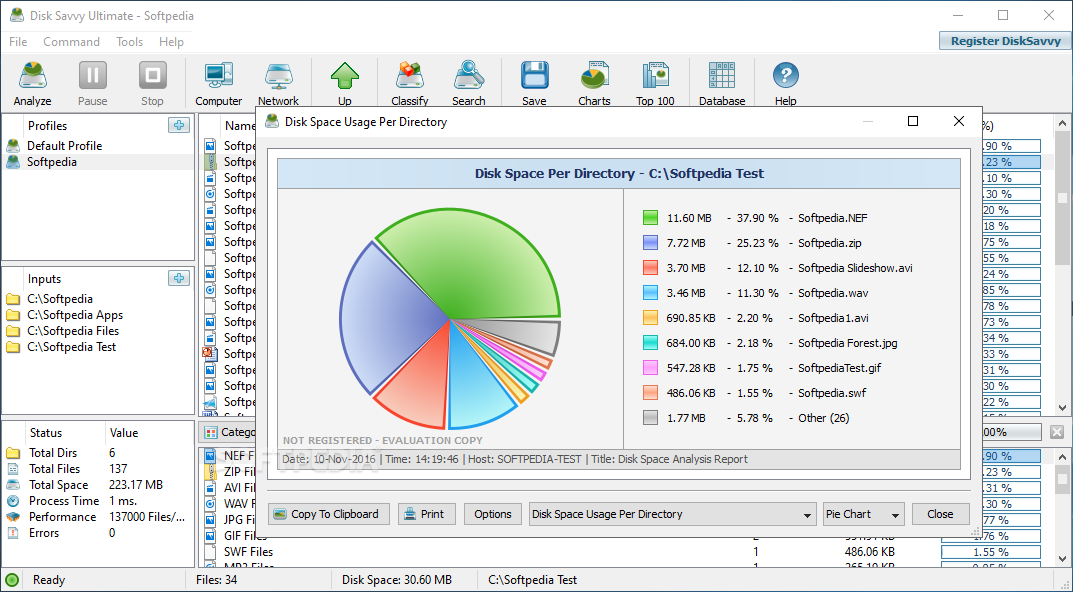Open the Help menu
1073x592 pixels.
click(171, 42)
